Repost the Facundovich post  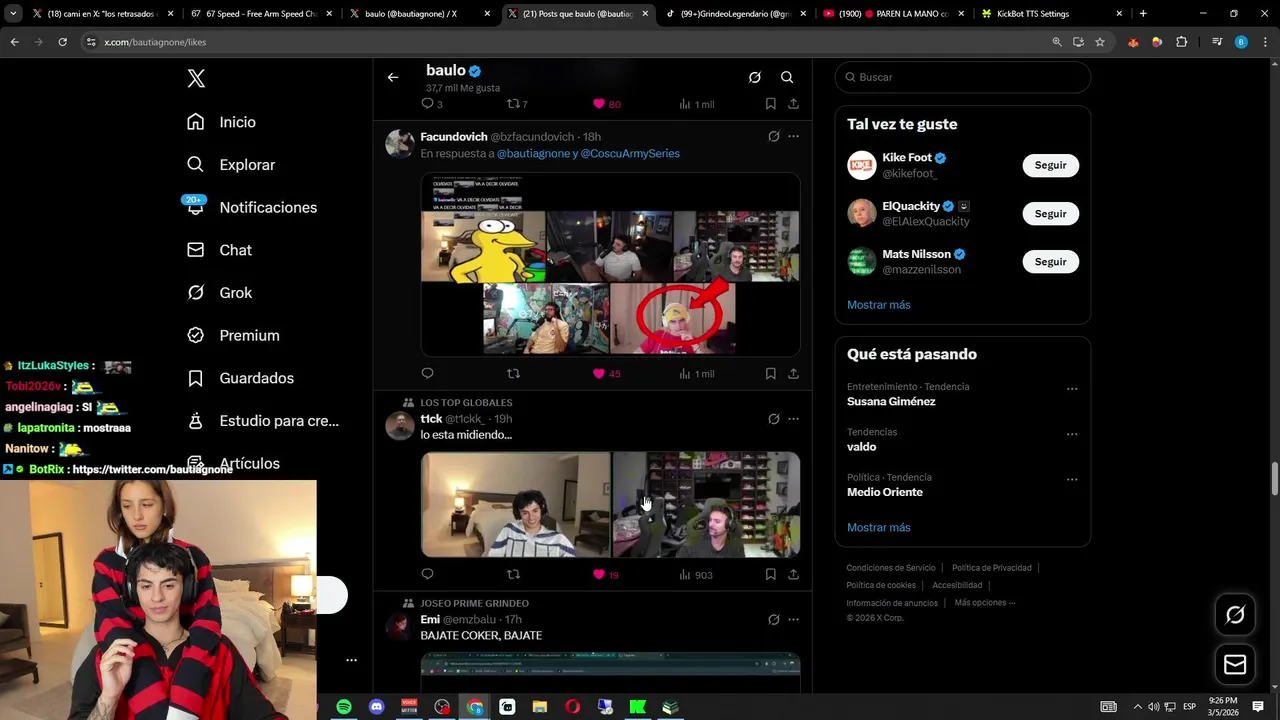click(513, 373)
